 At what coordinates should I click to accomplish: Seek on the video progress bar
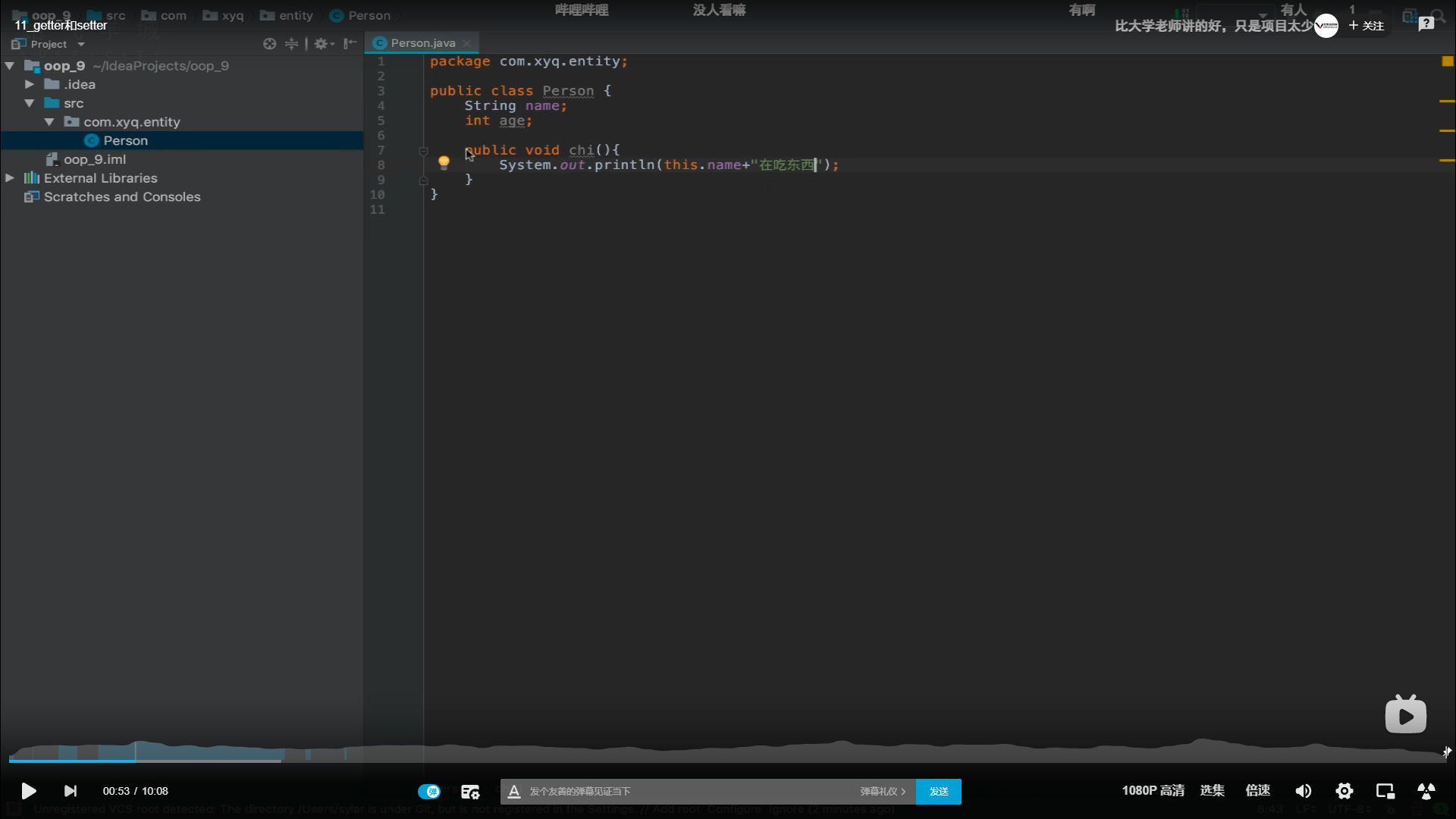click(728, 759)
